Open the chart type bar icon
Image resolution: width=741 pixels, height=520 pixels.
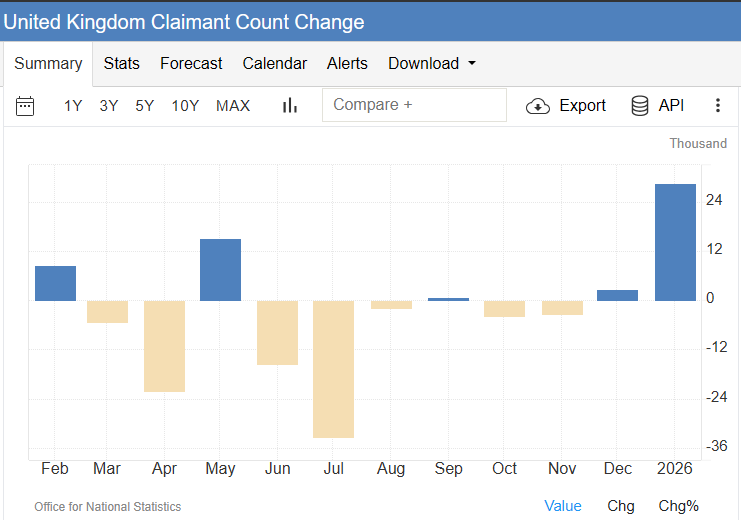(x=290, y=106)
